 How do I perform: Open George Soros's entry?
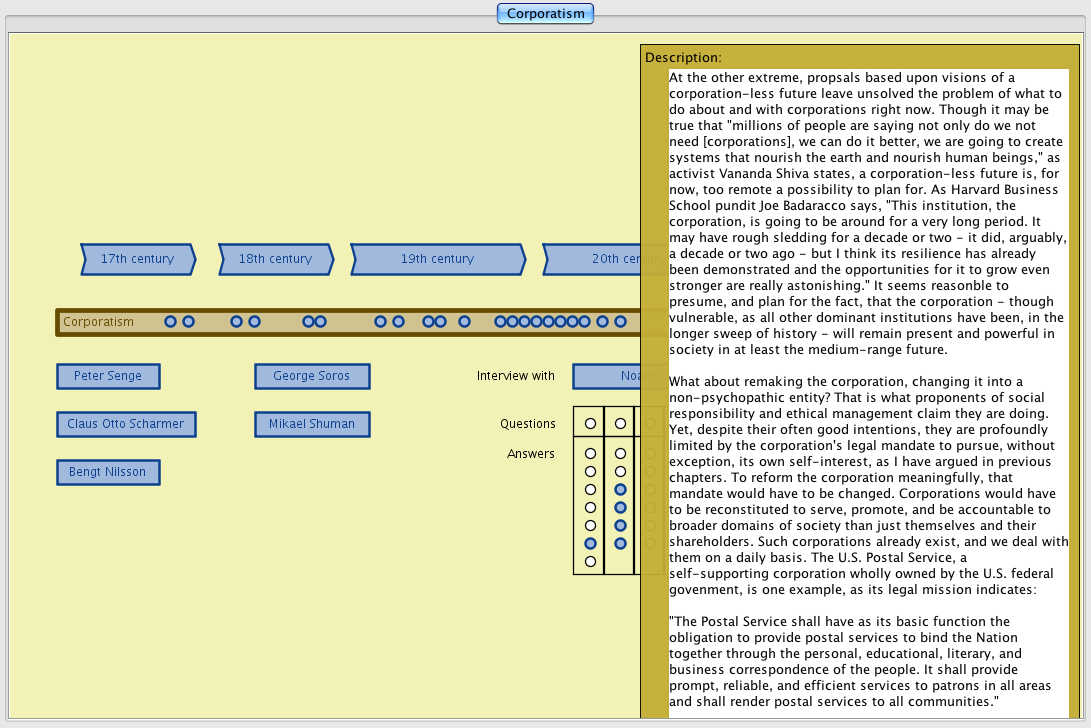click(x=312, y=376)
